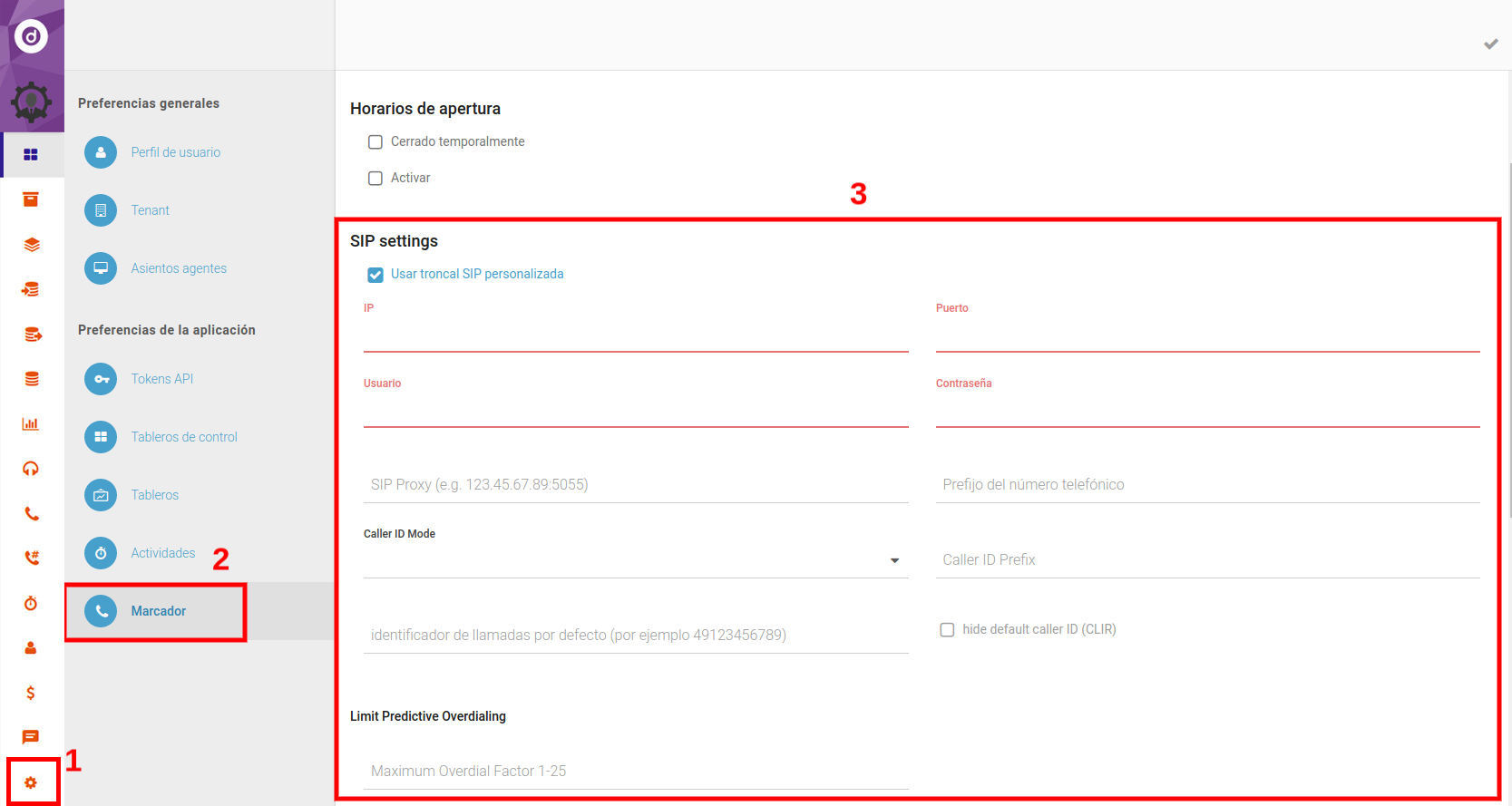Uncheck Usar troncal SIP personalizada
1512x806 pixels.
(x=376, y=275)
